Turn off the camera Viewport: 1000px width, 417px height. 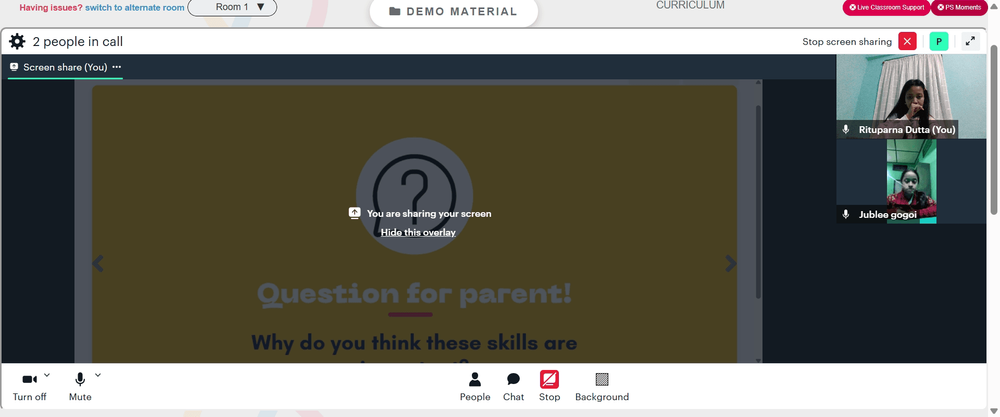pos(29,387)
